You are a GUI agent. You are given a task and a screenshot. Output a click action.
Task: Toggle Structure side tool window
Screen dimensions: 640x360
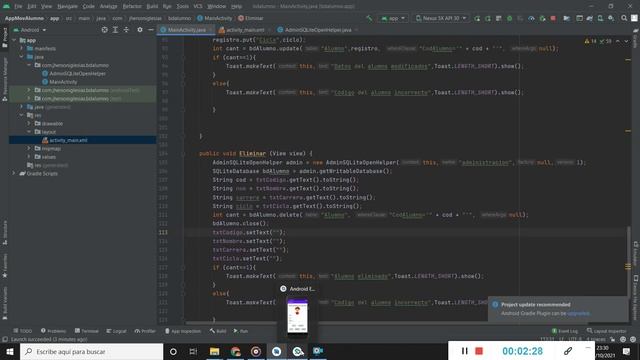point(4,233)
